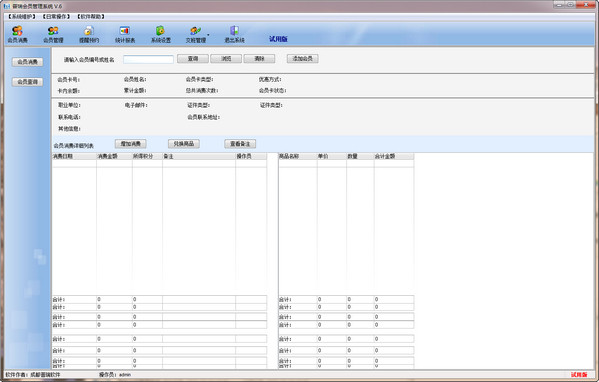The width and height of the screenshot is (599, 382).
Task: Expand the 交班管理 dropdown arrow
Action: pyautogui.click(x=208, y=35)
